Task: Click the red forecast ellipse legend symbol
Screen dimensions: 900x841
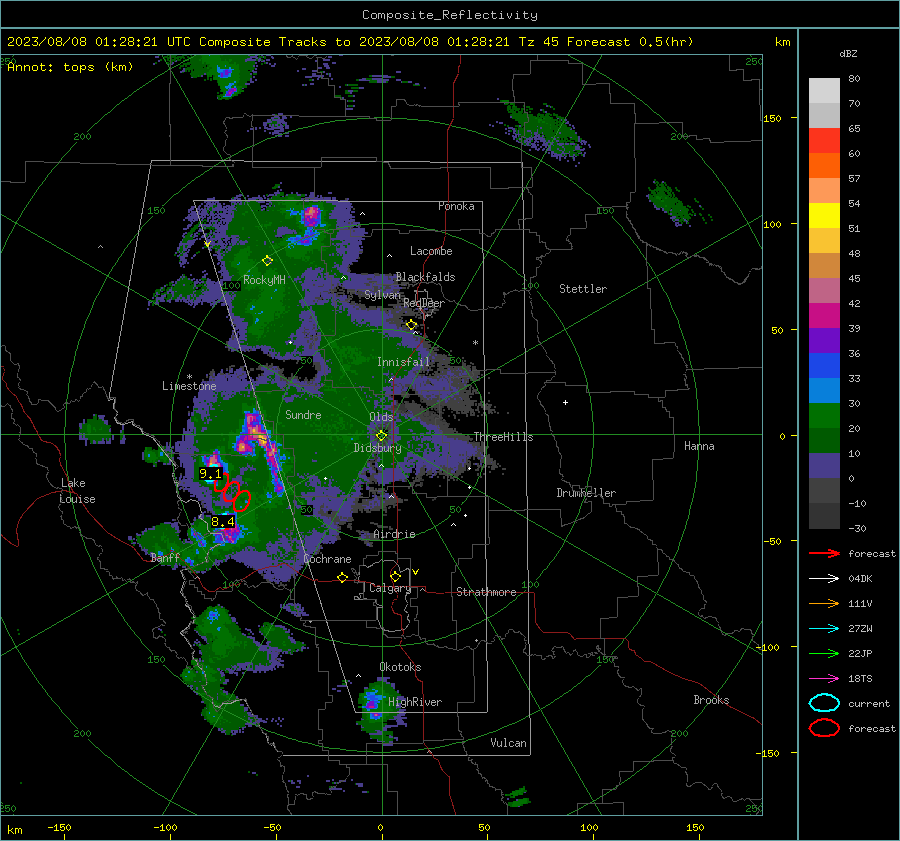Action: point(824,728)
